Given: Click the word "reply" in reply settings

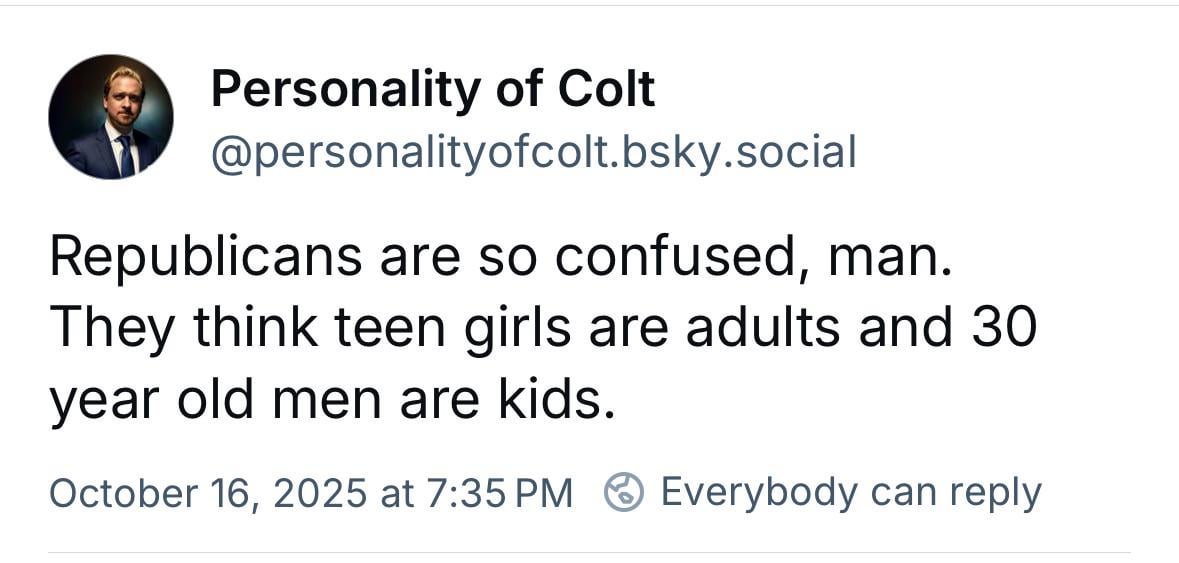Looking at the screenshot, I should [995, 492].
